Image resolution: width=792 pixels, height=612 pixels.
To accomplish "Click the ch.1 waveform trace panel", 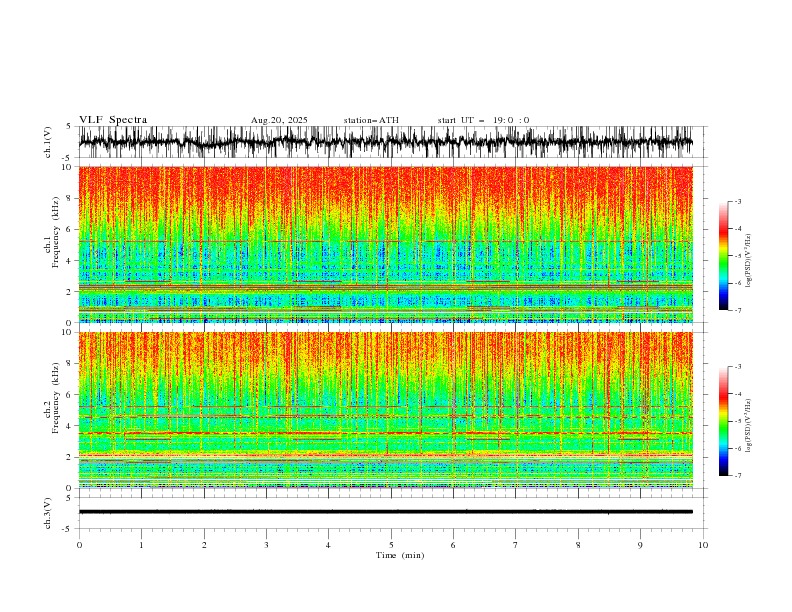I will 393,142.
